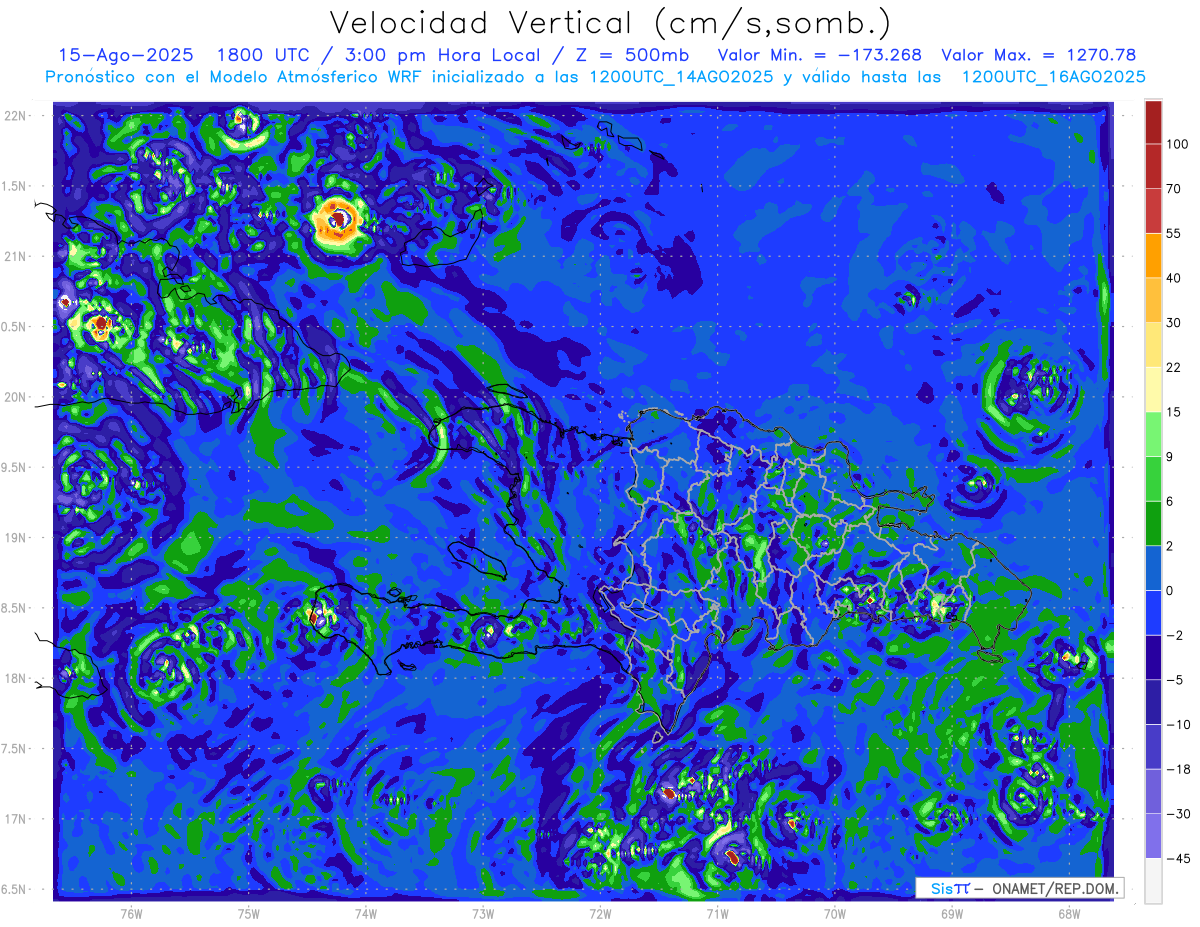
Task: Choose the light green swatch between 15 and 9
Action: coord(1153,434)
